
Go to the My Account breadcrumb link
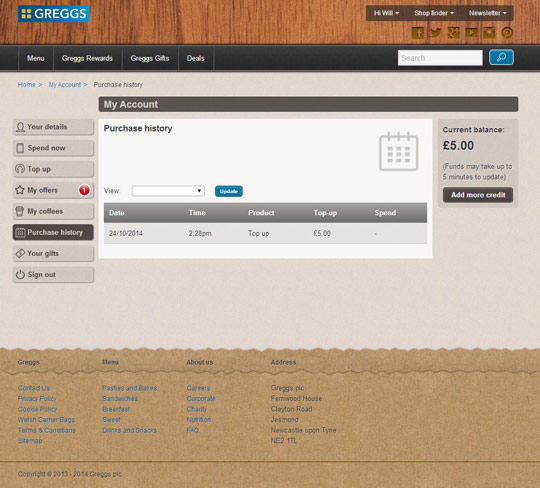click(x=65, y=85)
